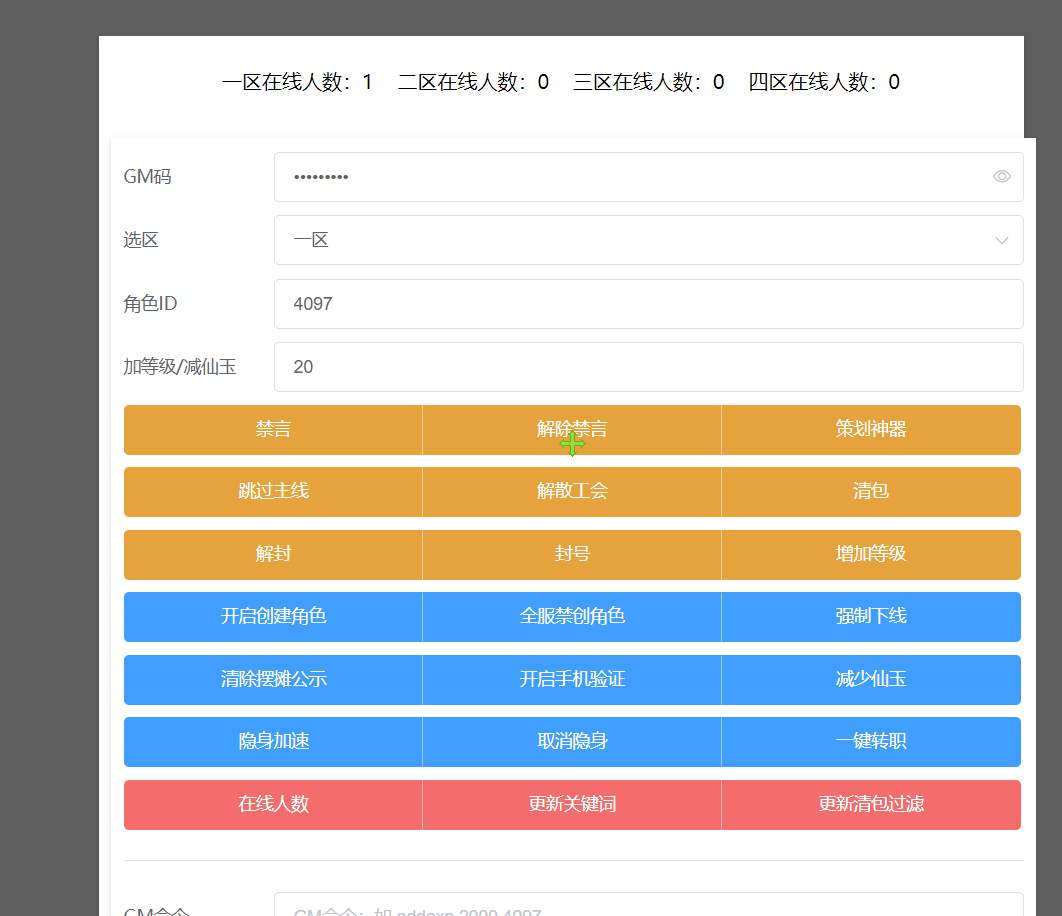Click the 四区在线人数 status text

(x=824, y=82)
